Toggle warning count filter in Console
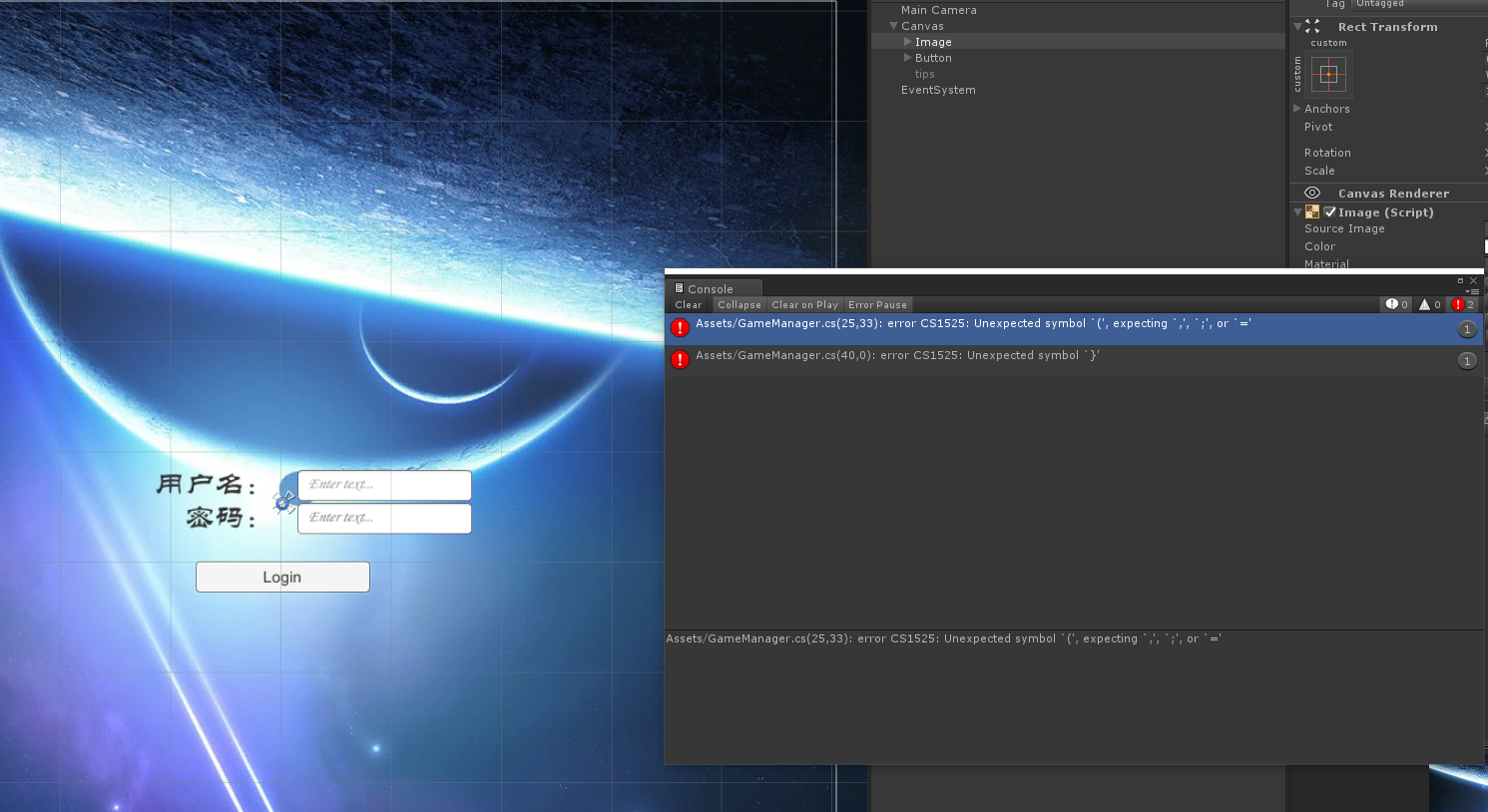This screenshot has height=812, width=1488. click(1430, 304)
